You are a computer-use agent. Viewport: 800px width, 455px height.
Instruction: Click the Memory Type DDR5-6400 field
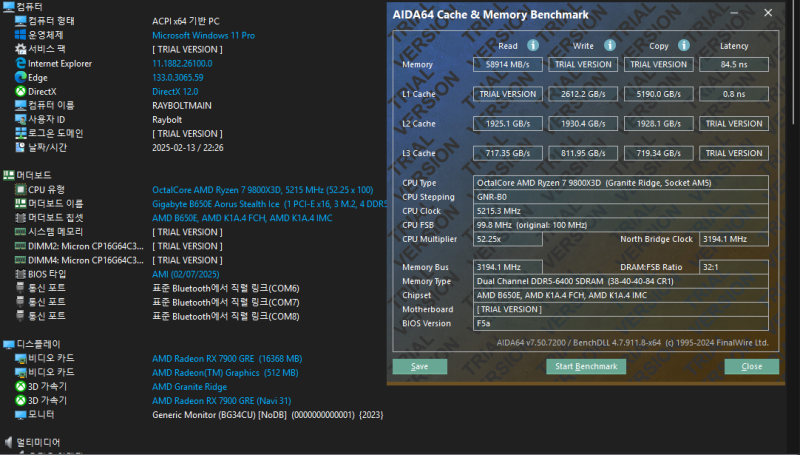(620, 281)
